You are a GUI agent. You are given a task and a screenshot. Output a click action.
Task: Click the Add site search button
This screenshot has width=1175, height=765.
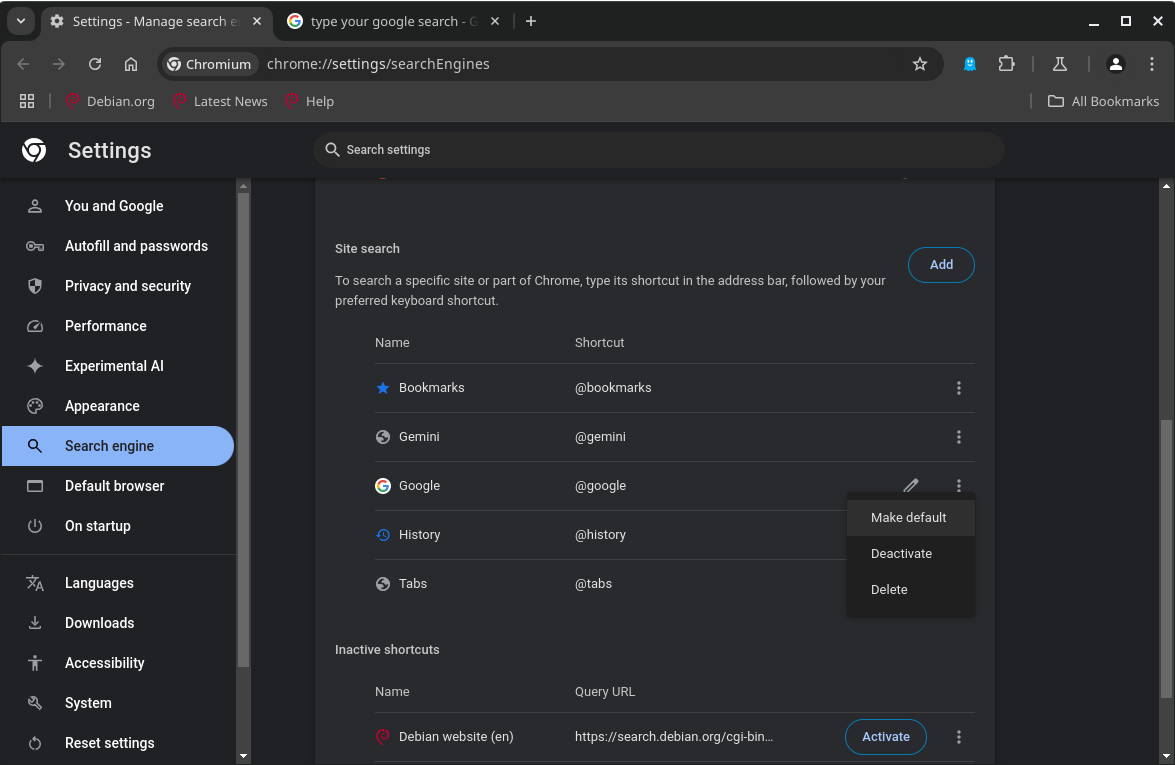(941, 264)
